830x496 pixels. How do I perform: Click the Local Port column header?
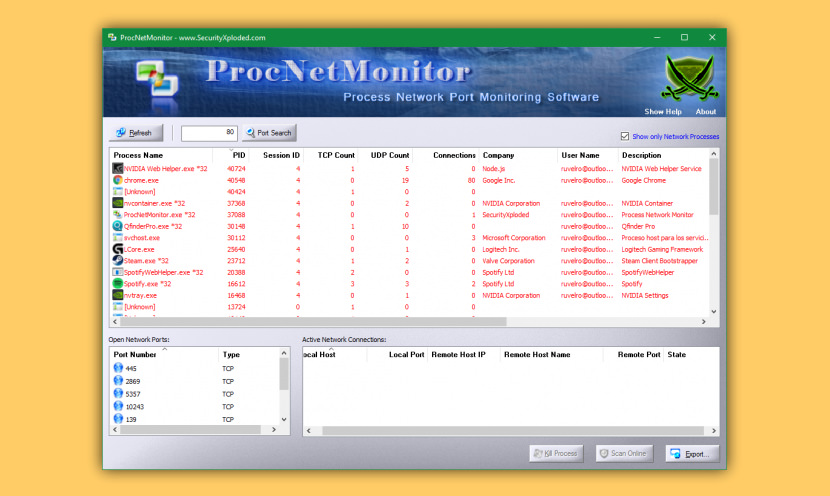point(397,355)
